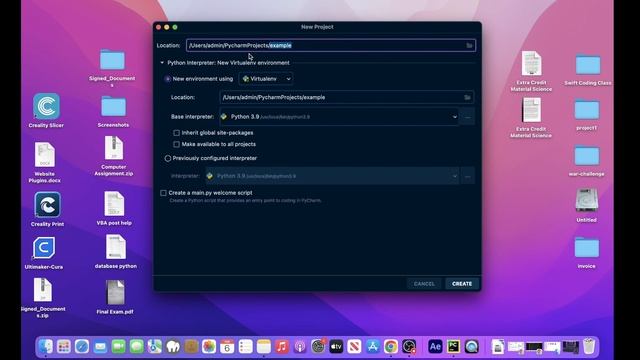Open the ellipsis button beside the disabled Interpreter dropdown
The height and width of the screenshot is (360, 640).
coord(467,176)
